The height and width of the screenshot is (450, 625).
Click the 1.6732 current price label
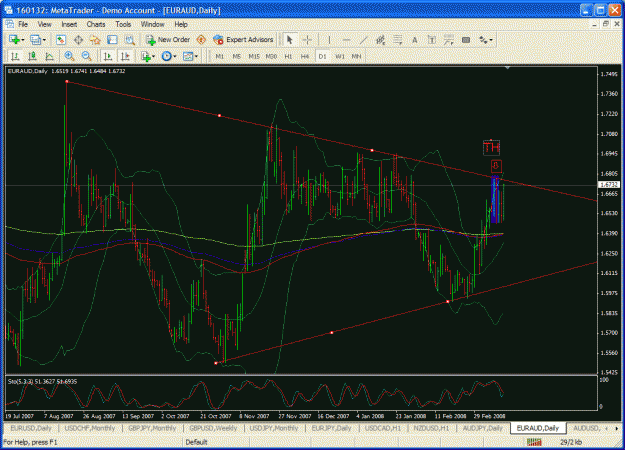click(x=609, y=185)
